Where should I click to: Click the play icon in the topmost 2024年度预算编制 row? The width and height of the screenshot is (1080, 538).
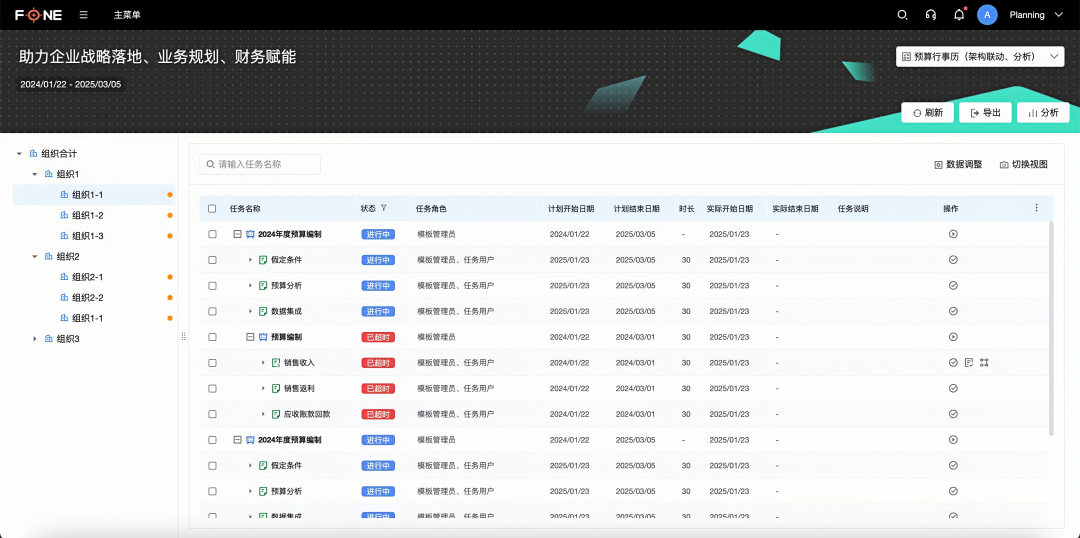pos(953,234)
